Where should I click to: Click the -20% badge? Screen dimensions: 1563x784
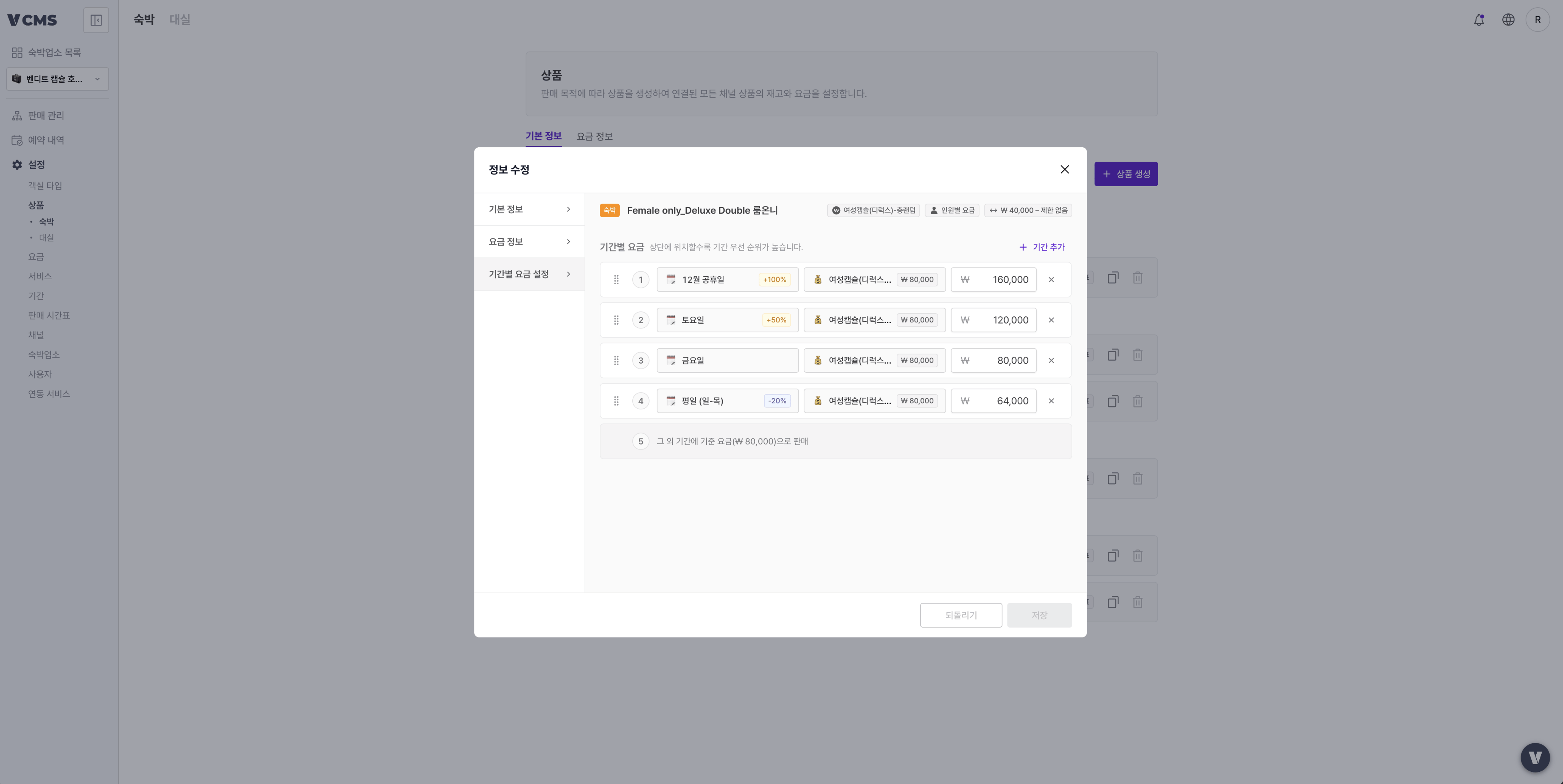(x=777, y=401)
